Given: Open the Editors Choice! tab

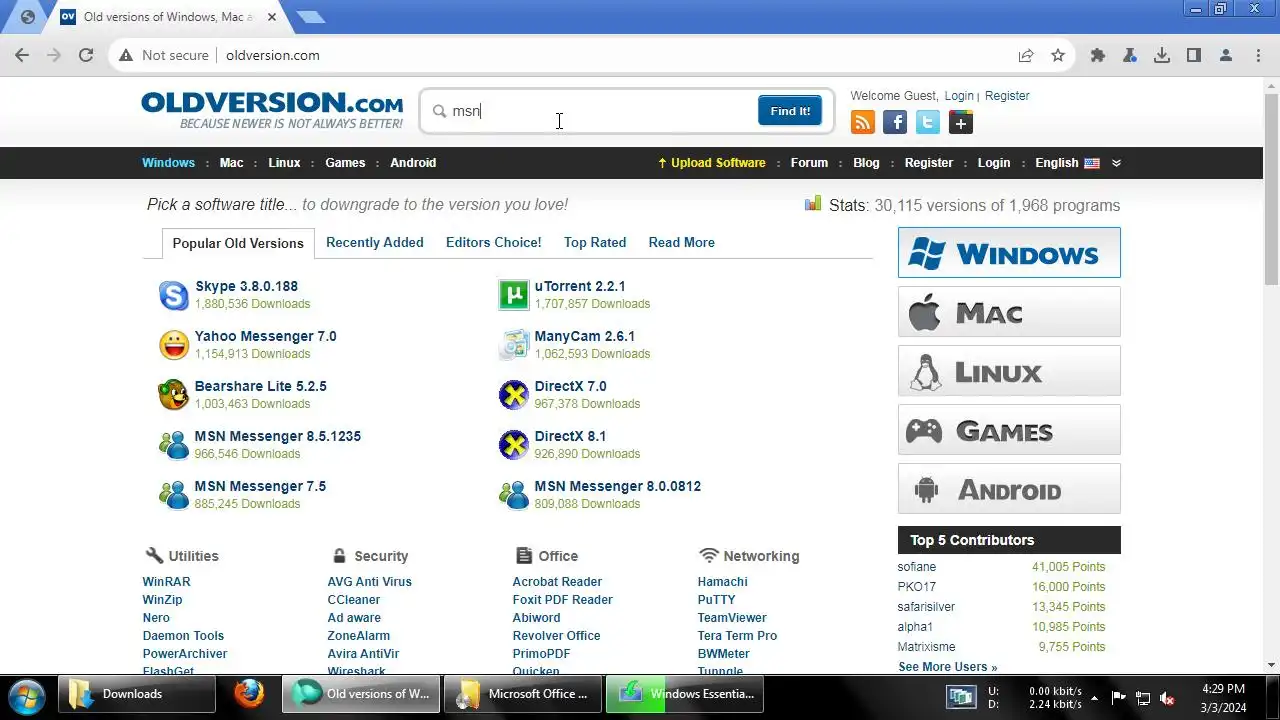Looking at the screenshot, I should [x=494, y=242].
